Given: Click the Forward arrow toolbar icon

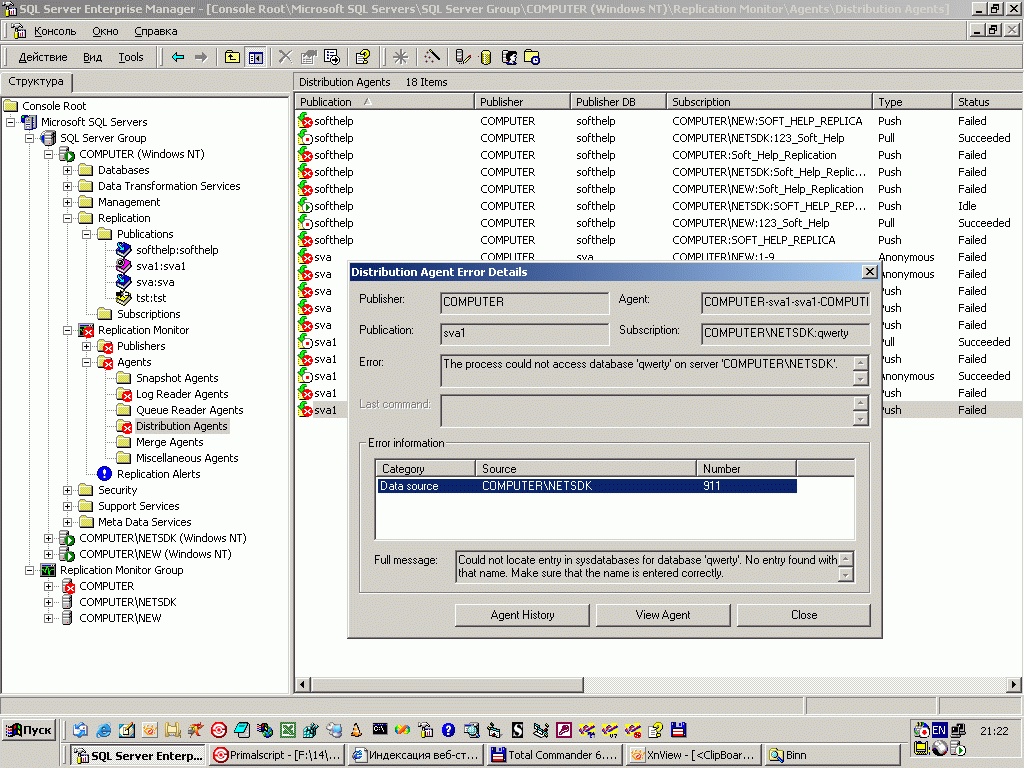Looking at the screenshot, I should (x=201, y=57).
